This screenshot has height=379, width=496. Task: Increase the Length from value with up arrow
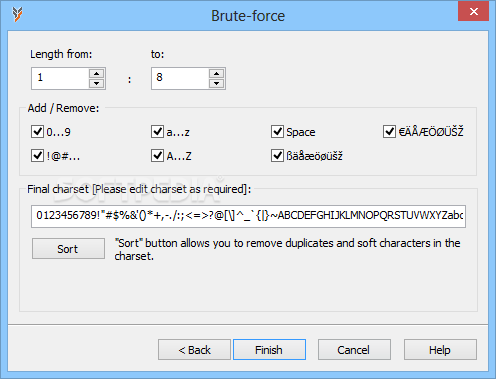coord(96,74)
